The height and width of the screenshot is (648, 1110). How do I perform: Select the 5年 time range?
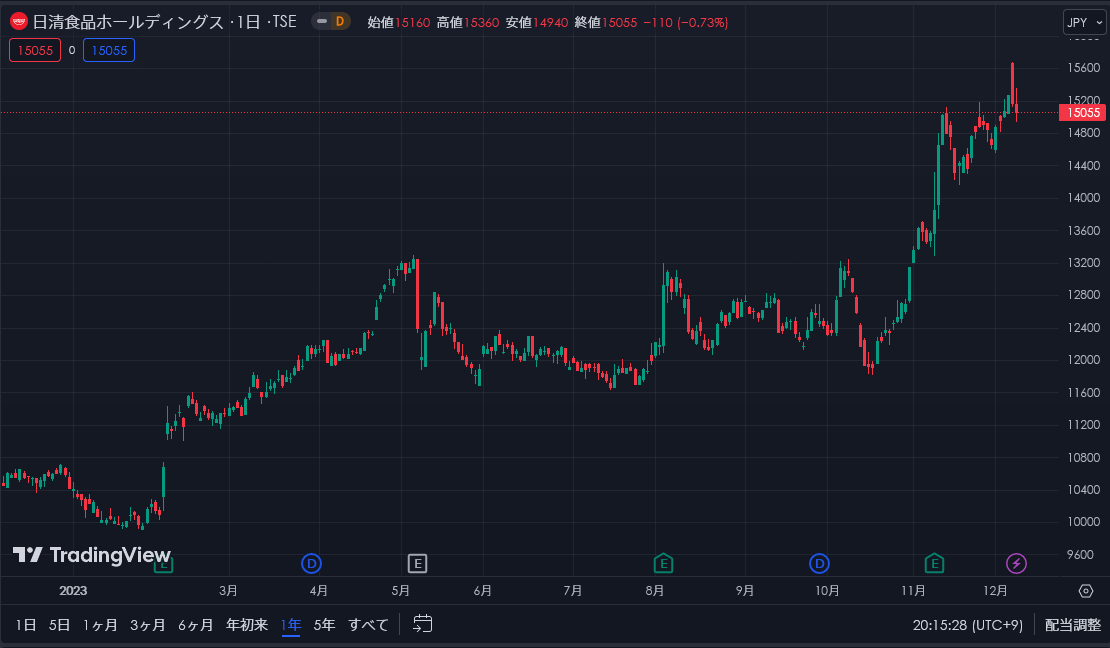click(324, 625)
